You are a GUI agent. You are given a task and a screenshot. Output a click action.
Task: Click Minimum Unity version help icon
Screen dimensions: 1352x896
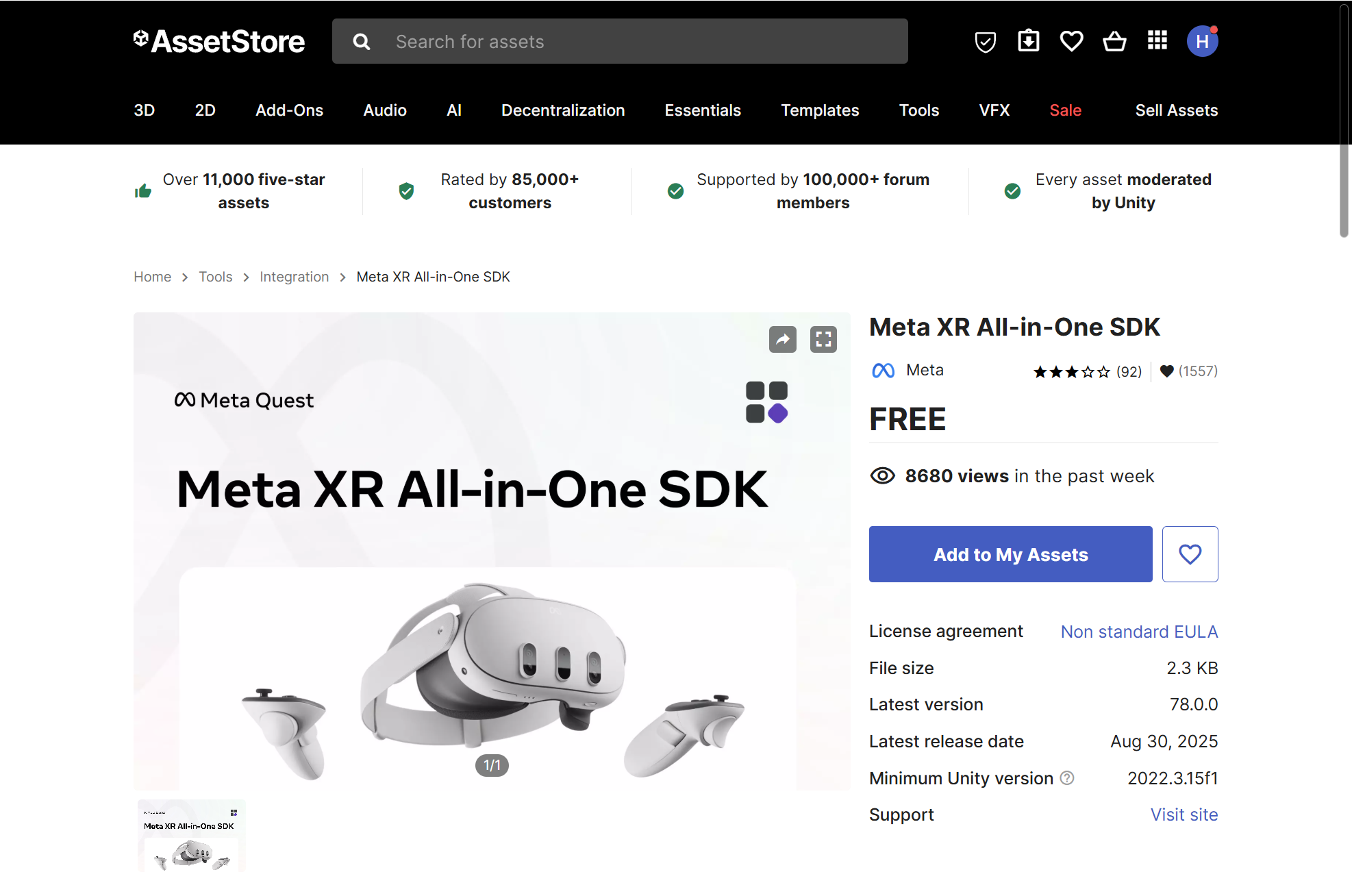point(1067,778)
